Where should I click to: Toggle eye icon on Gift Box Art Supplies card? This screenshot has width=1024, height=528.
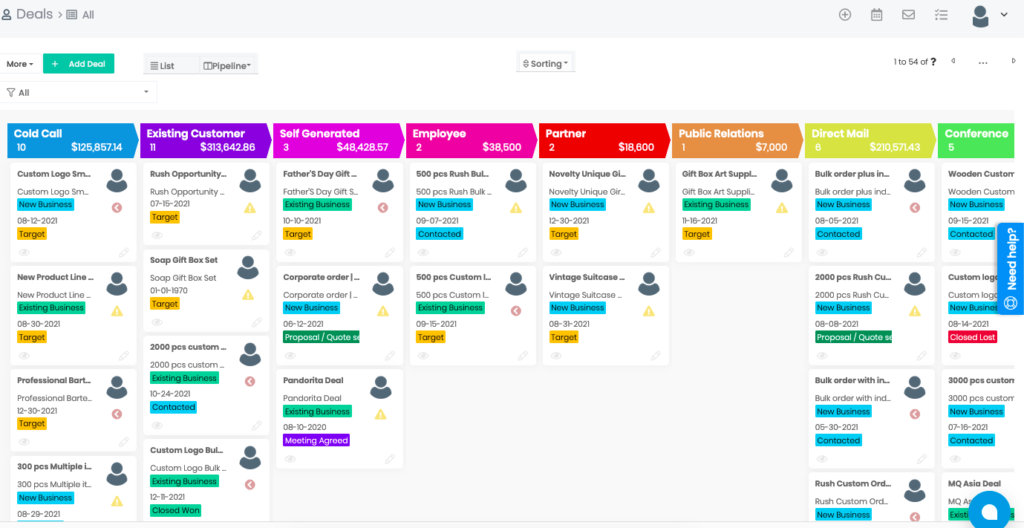pos(689,252)
